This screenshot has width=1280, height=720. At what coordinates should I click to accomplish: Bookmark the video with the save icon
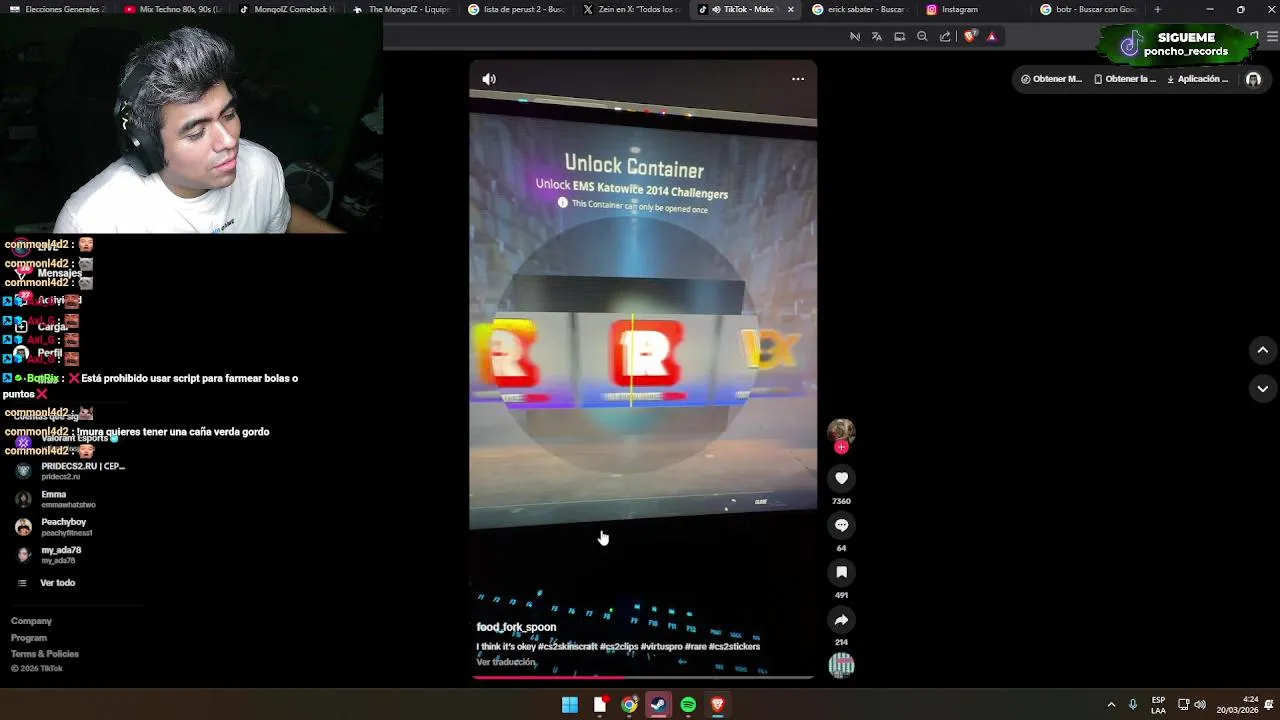point(841,572)
